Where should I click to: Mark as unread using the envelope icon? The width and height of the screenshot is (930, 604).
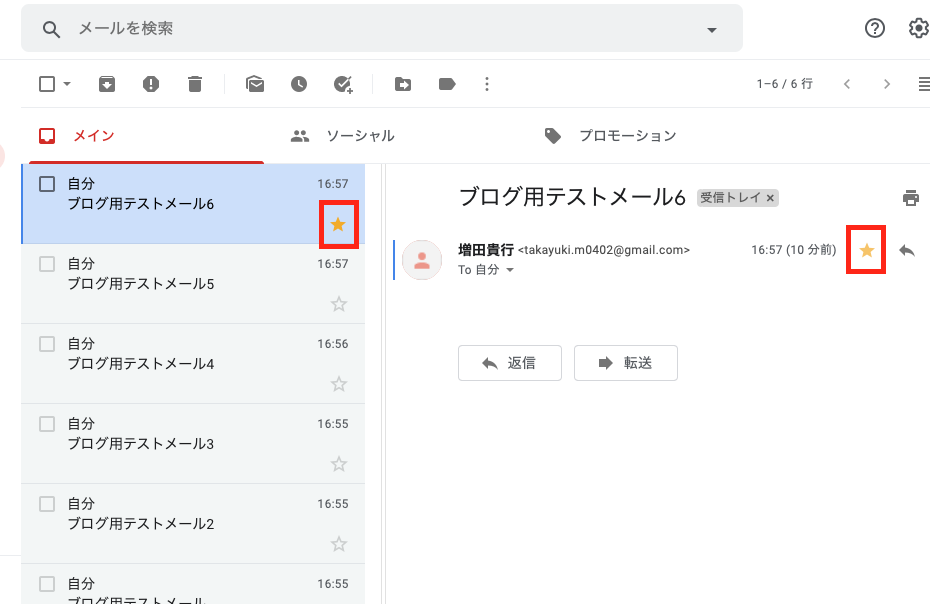pos(255,84)
